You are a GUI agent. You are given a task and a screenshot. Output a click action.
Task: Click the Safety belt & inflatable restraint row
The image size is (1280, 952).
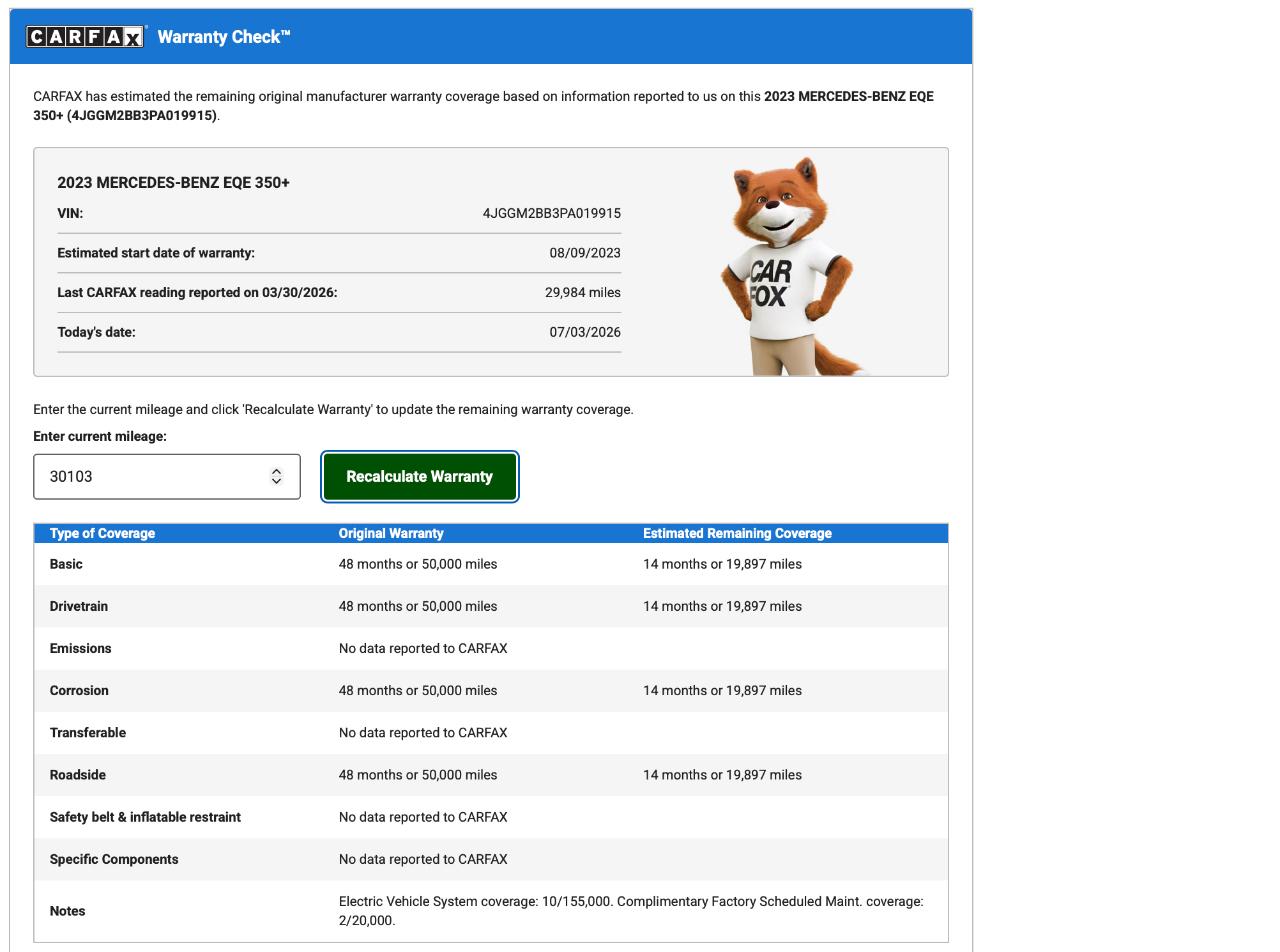tap(491, 817)
